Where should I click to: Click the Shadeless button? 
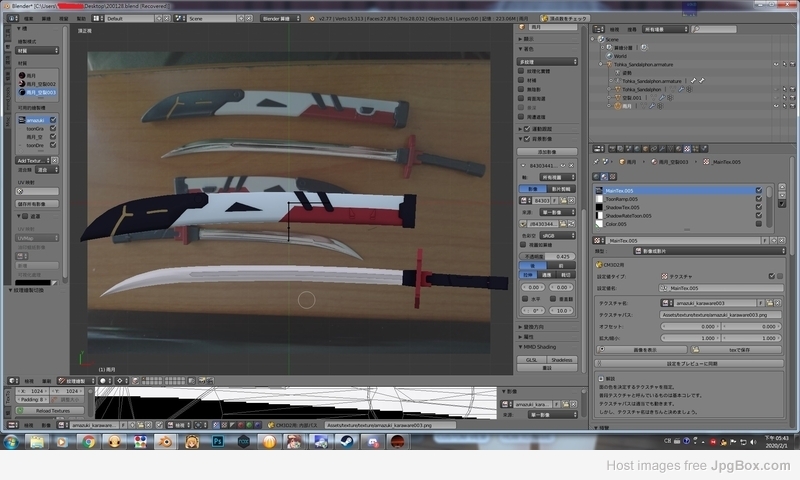coord(562,360)
